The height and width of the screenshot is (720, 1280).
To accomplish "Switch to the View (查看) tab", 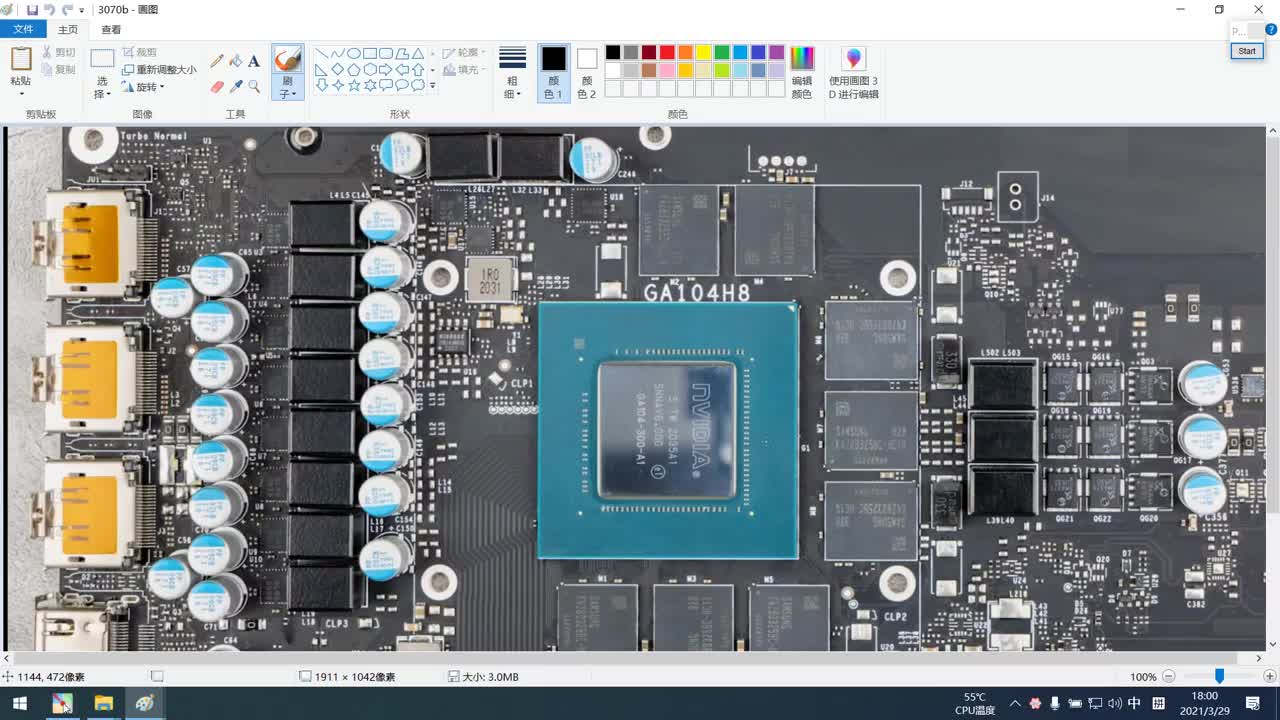I will coord(111,30).
